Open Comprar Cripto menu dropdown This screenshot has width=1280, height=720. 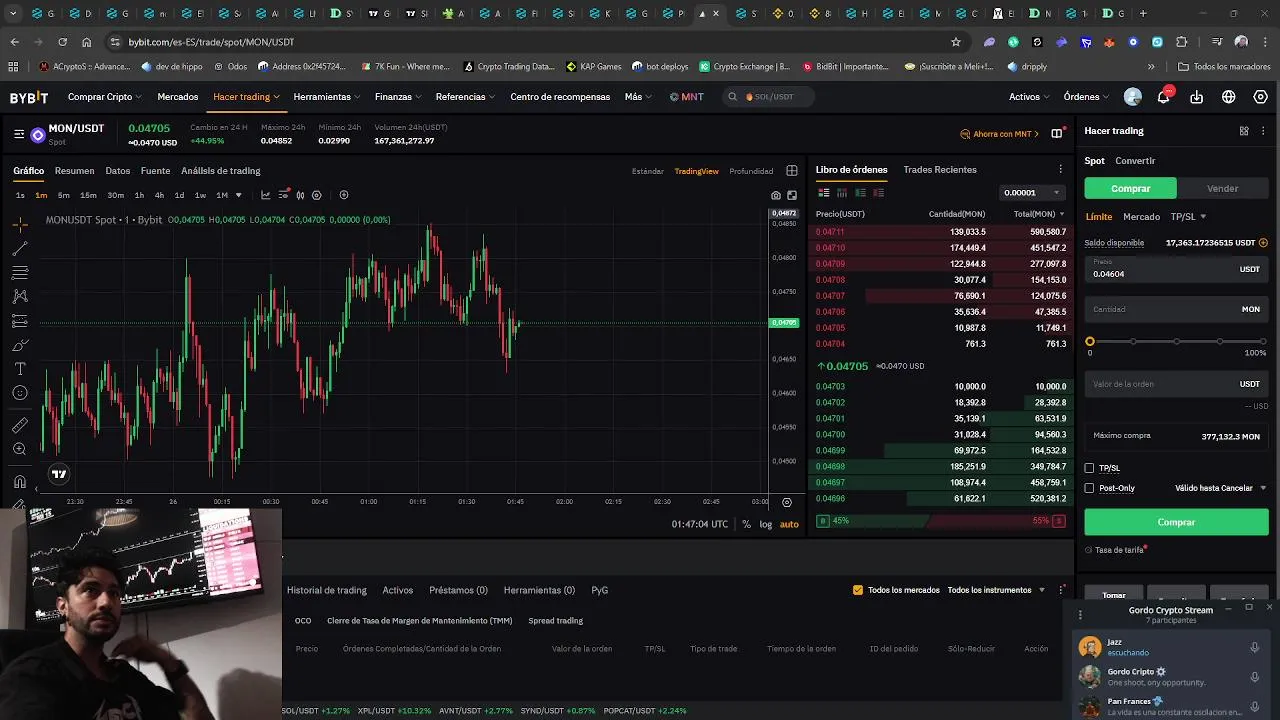click(x=107, y=97)
